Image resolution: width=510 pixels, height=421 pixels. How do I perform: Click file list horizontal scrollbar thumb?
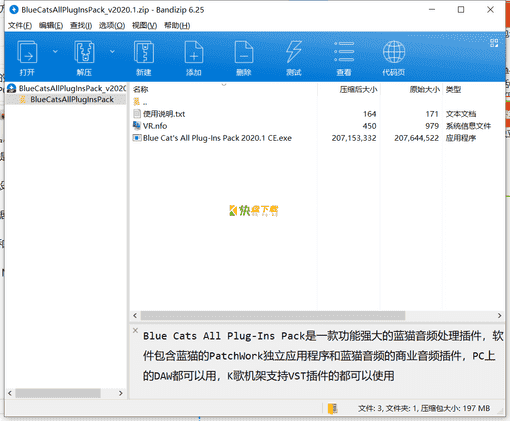pos(273,315)
